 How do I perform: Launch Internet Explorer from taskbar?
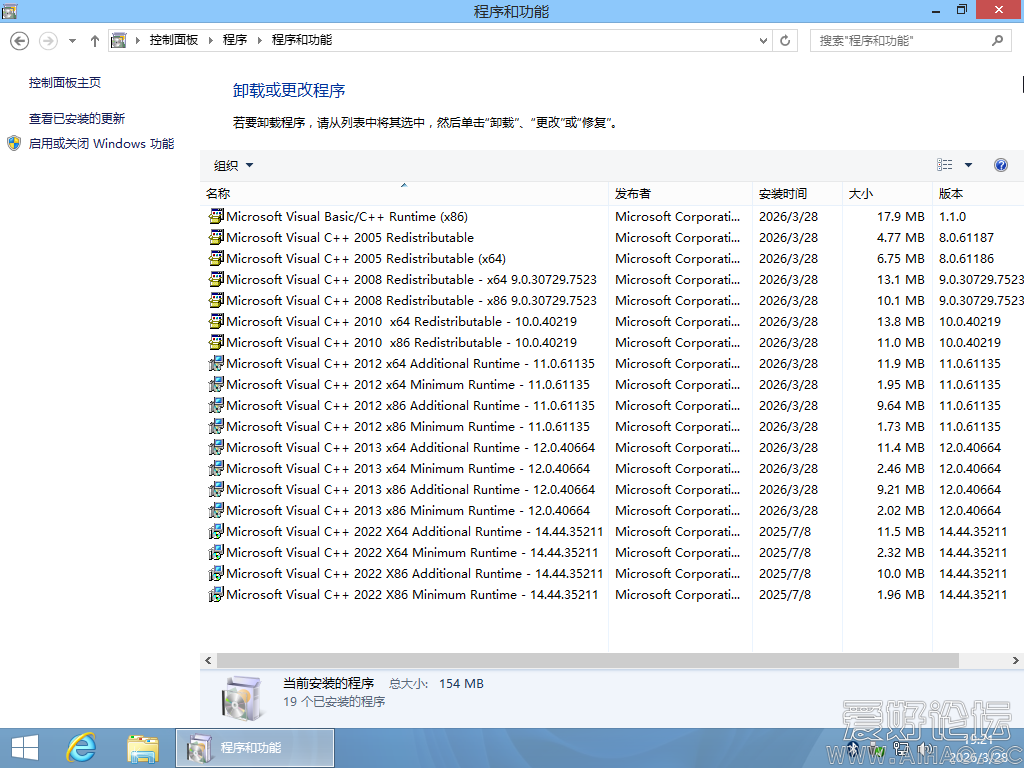[82, 748]
